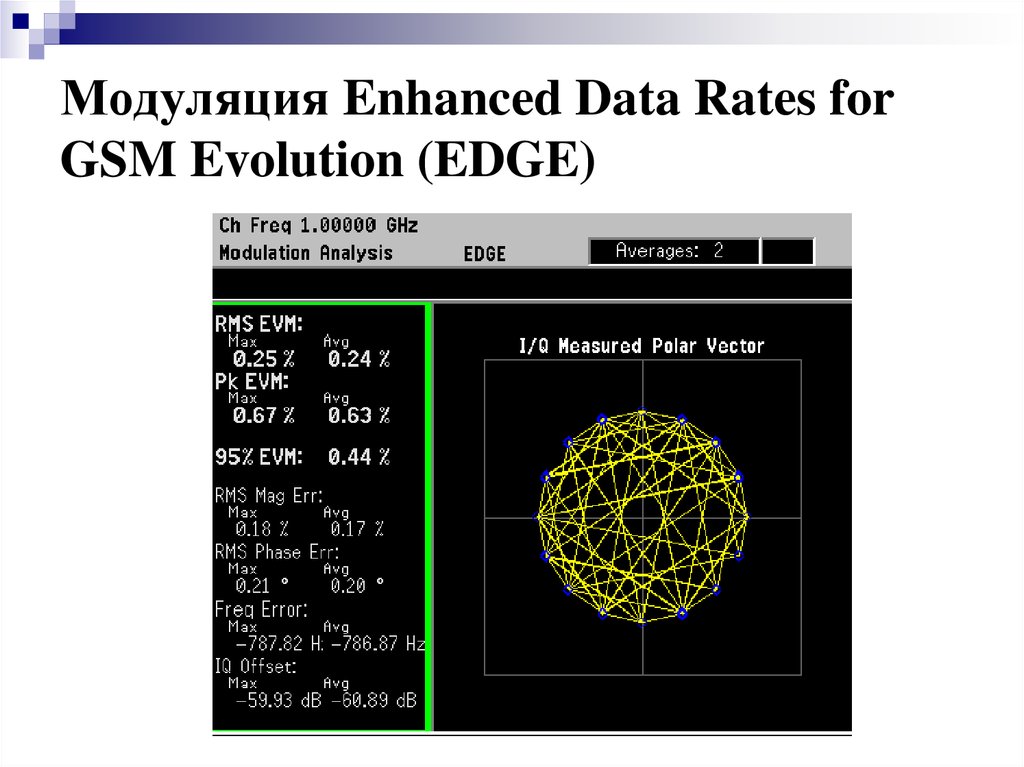The image size is (1024, 767).
Task: Click IQ Offset avg "-60.89 dB"
Action: (x=374, y=700)
